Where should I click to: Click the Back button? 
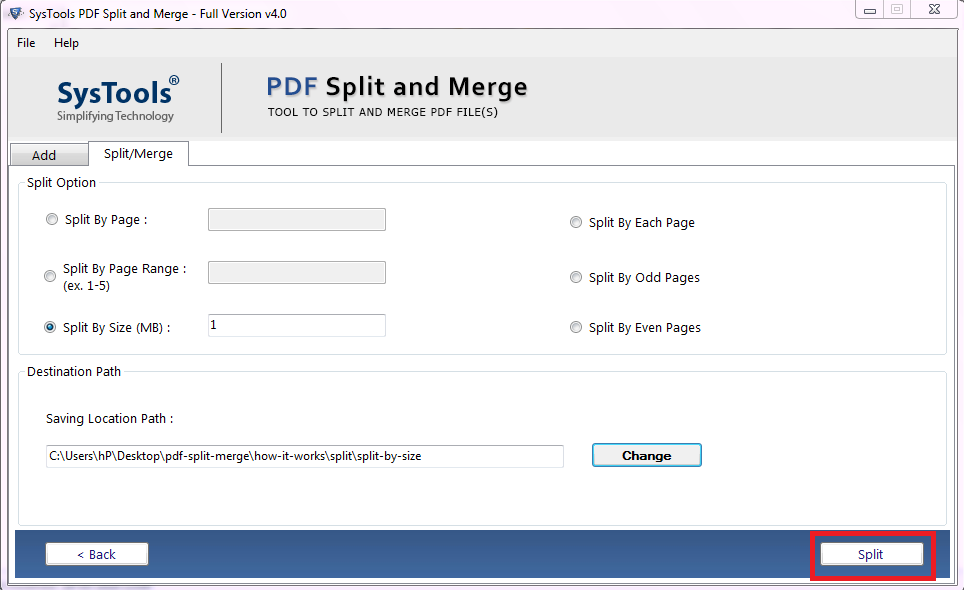click(x=96, y=553)
